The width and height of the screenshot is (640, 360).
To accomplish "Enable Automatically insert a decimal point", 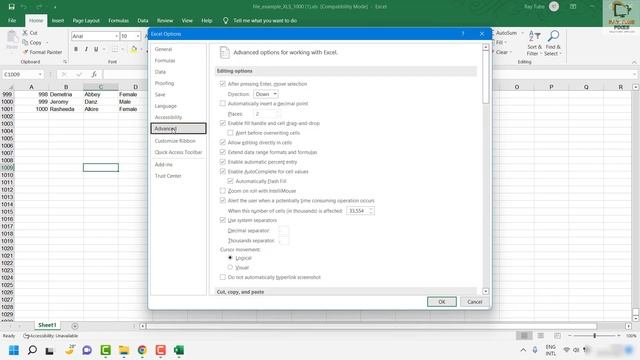I will [222, 103].
